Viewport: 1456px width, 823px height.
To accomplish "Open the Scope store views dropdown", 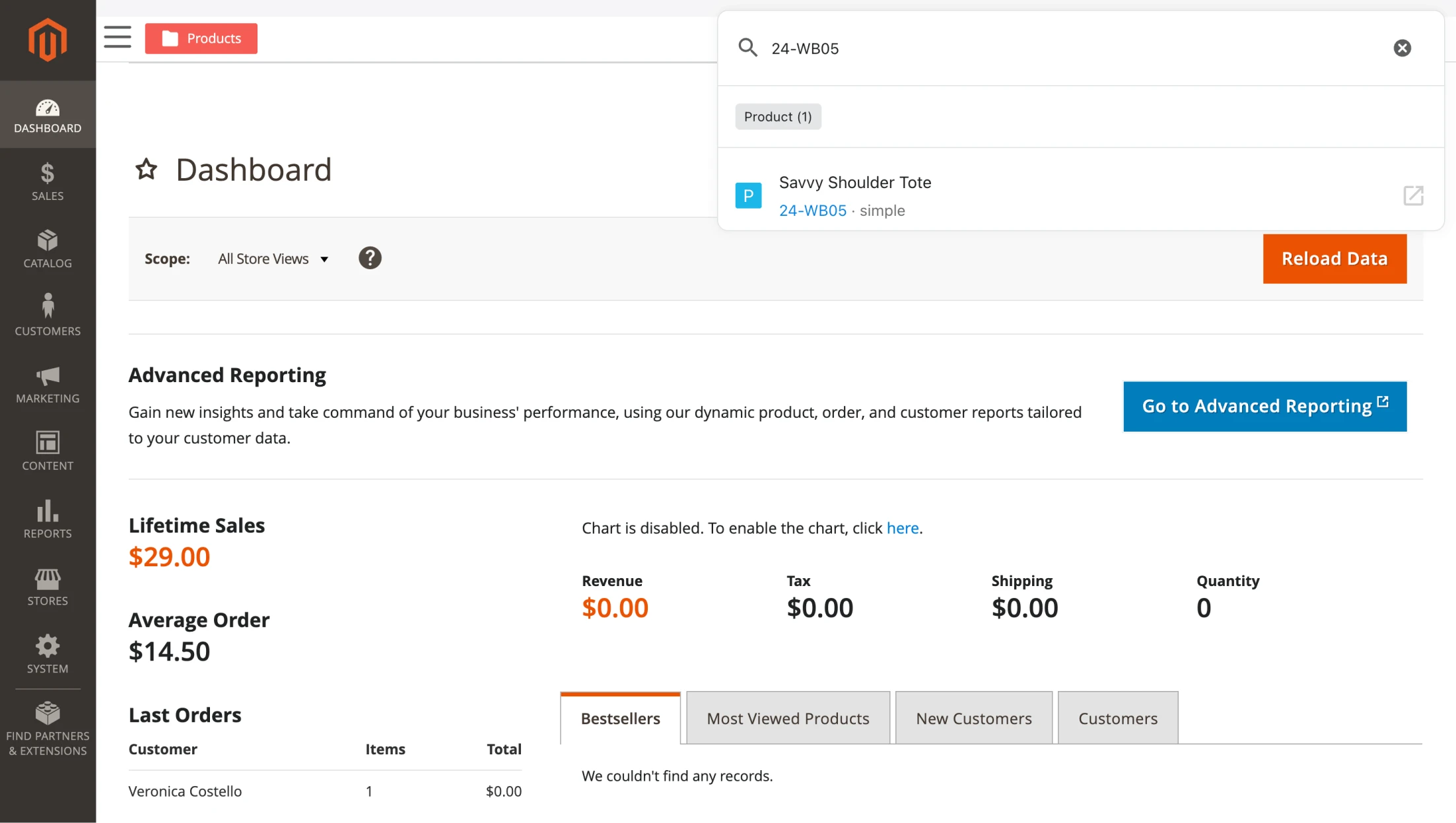I will pyautogui.click(x=273, y=259).
